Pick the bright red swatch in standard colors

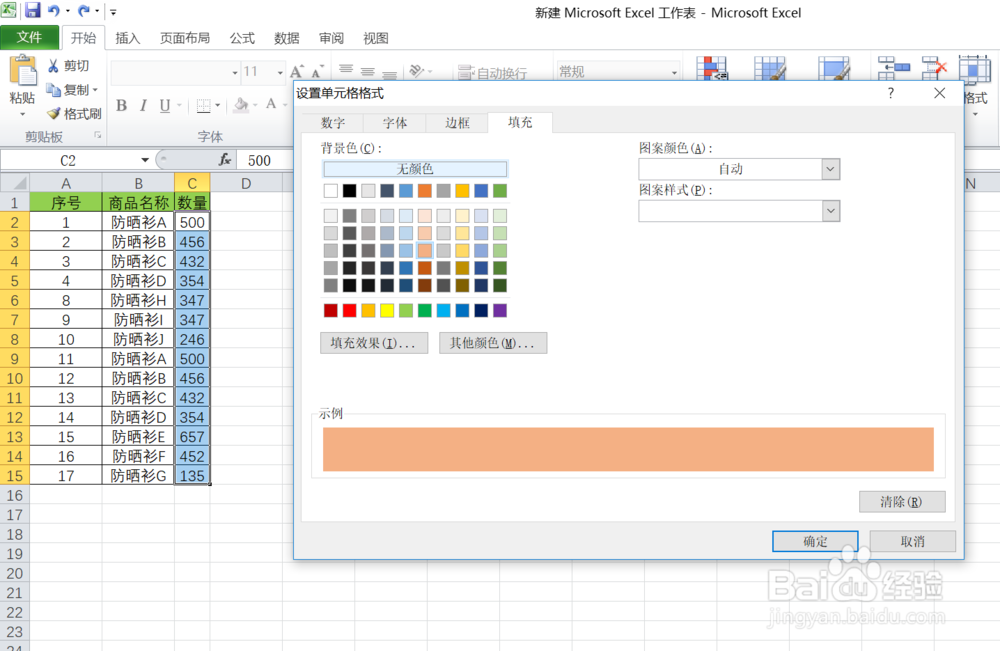[x=349, y=311]
